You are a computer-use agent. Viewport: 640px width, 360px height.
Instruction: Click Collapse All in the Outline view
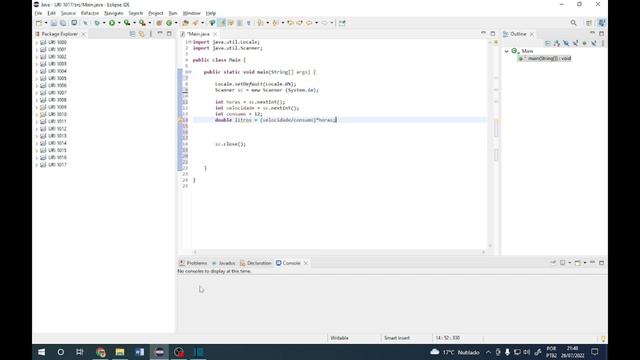548,43
